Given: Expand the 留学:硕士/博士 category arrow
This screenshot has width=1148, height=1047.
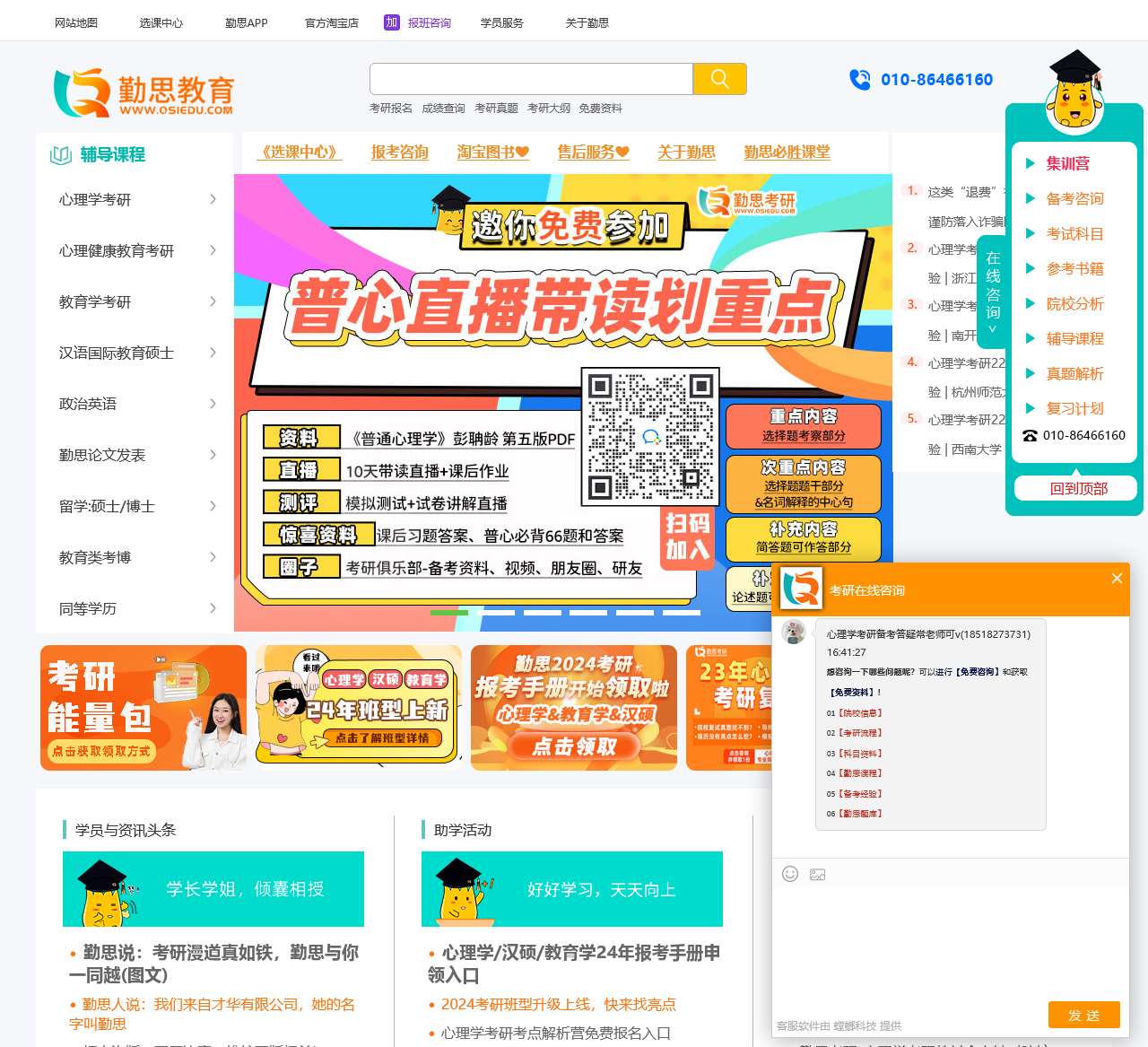Looking at the screenshot, I should point(213,506).
